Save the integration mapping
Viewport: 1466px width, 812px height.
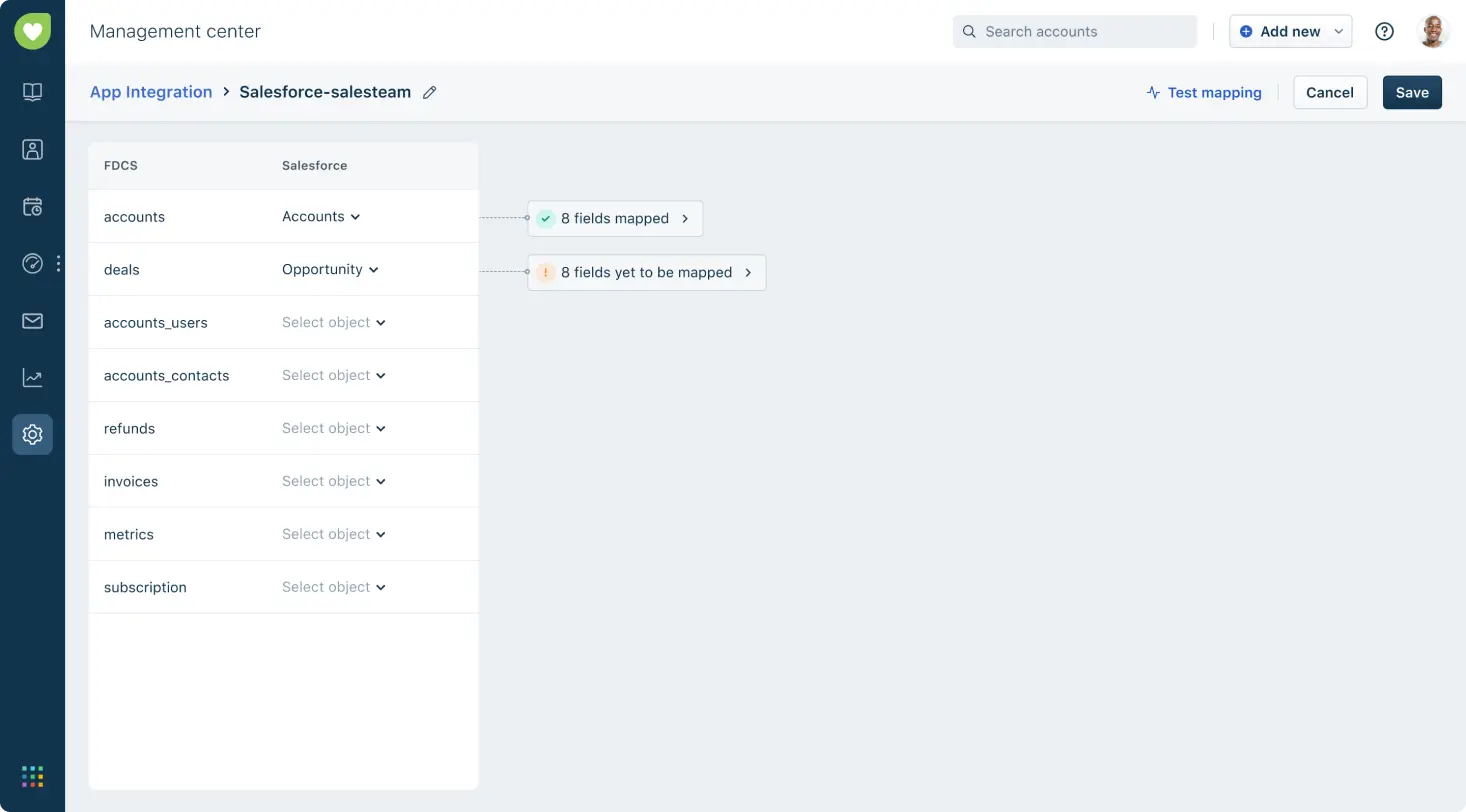coord(1412,92)
